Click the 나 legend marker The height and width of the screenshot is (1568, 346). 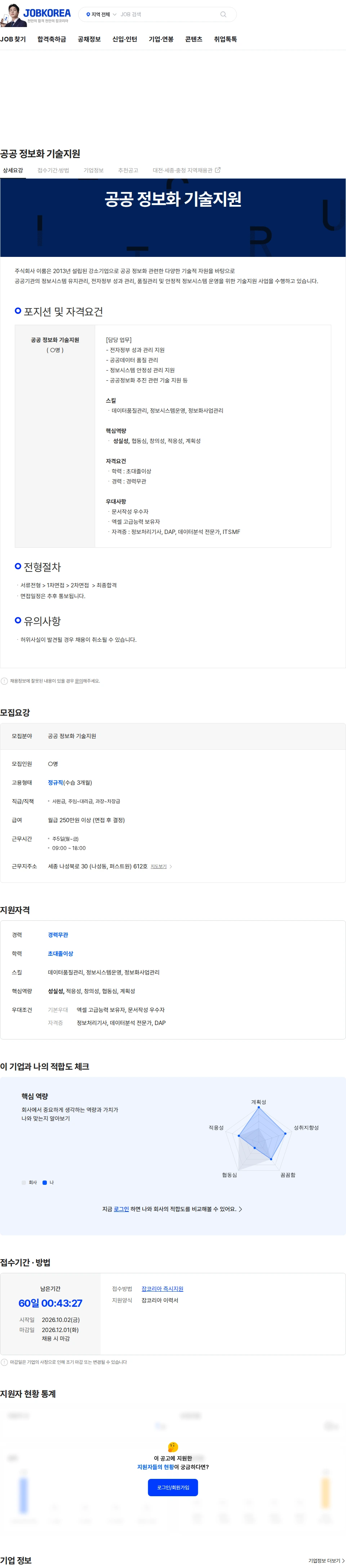[44, 1182]
